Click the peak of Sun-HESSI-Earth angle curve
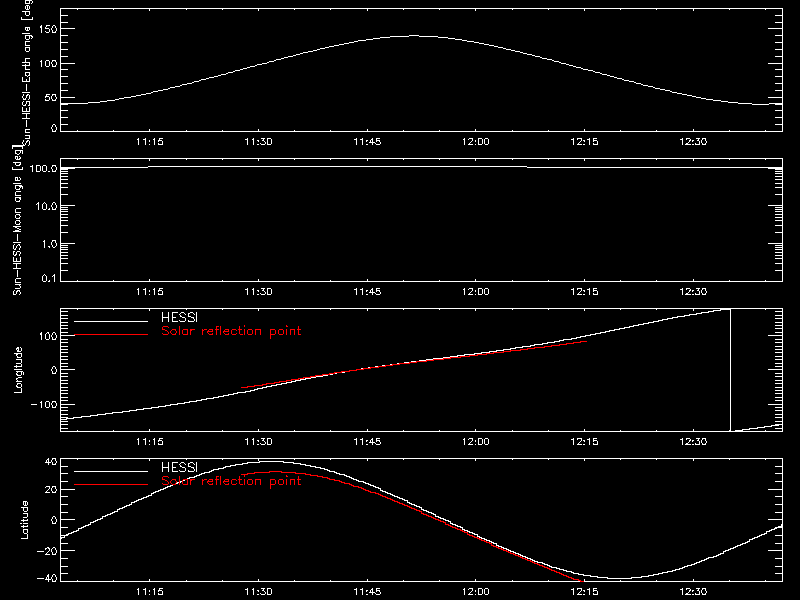800x600 pixels. point(412,36)
